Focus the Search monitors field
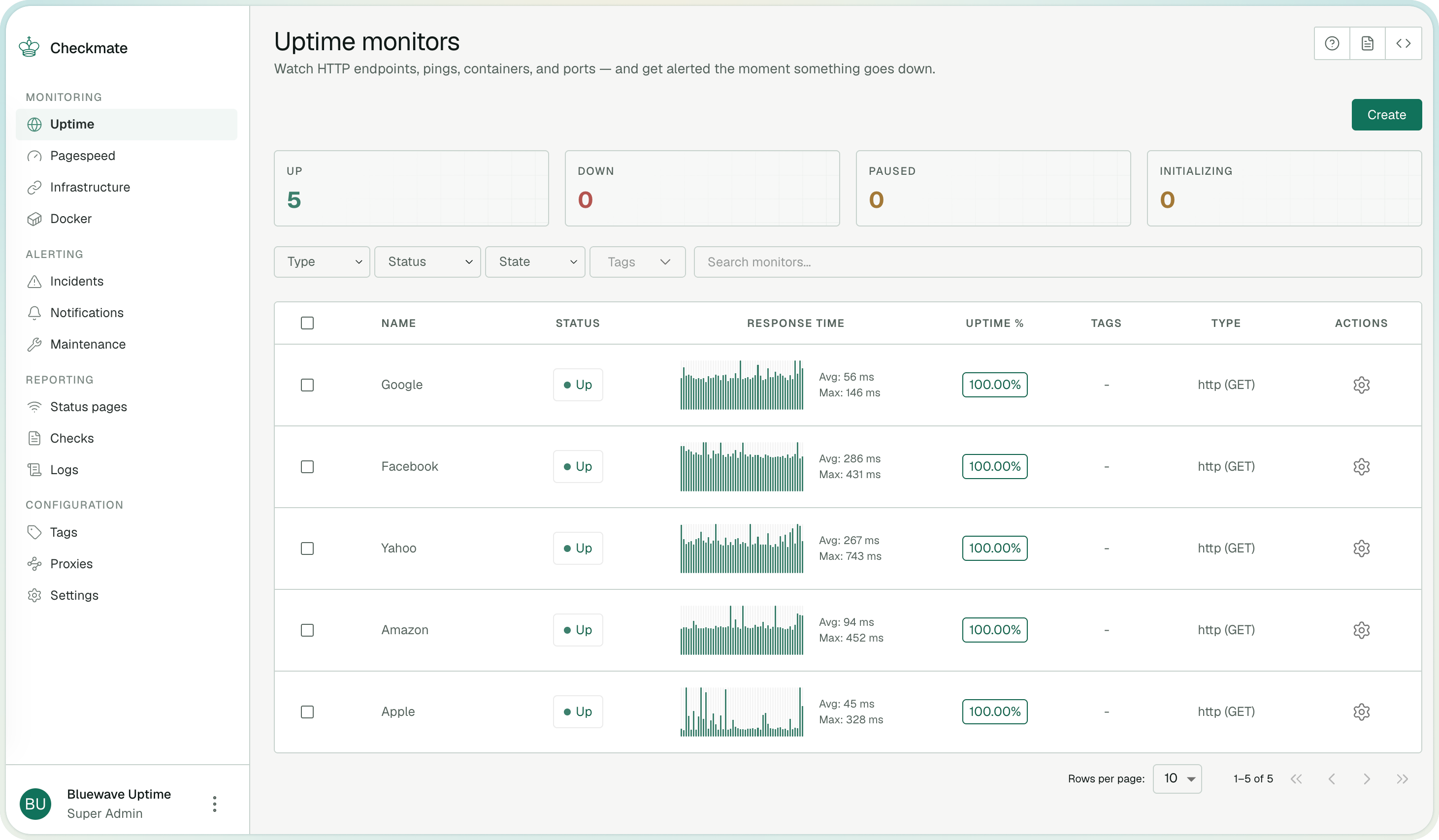 click(1057, 262)
